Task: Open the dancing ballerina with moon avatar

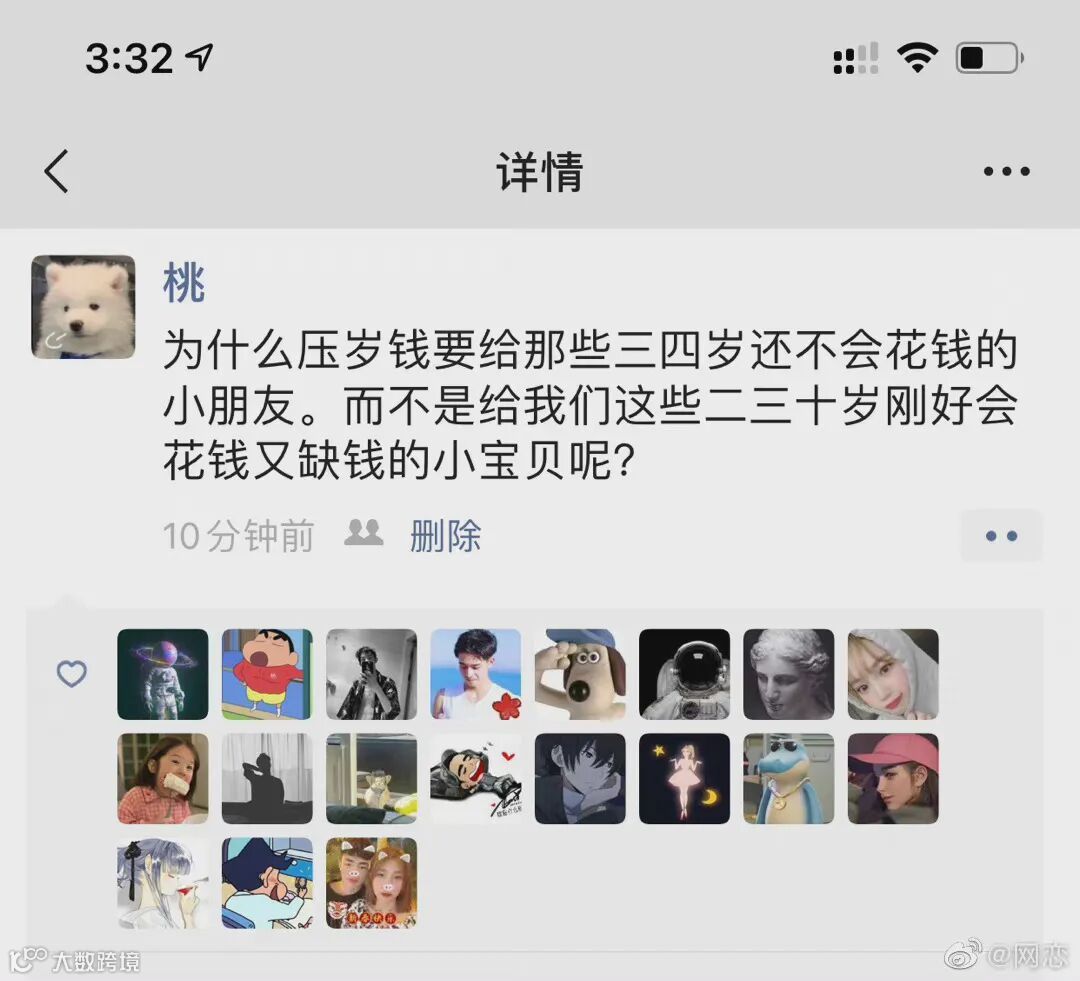Action: click(x=685, y=778)
